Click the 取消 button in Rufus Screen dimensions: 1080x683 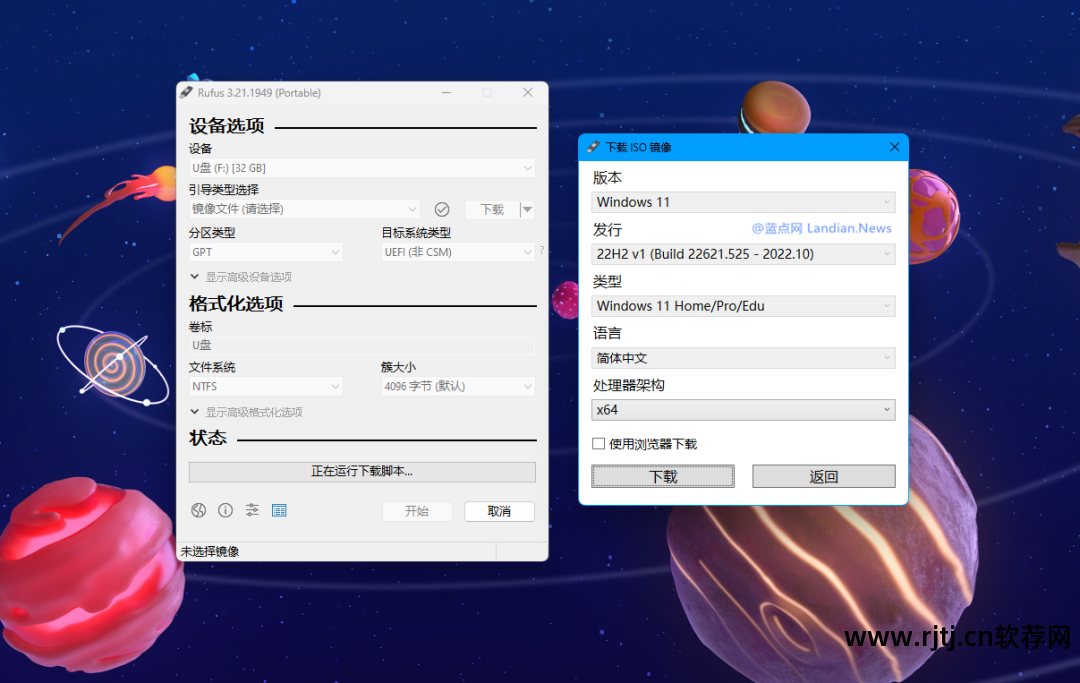499,511
